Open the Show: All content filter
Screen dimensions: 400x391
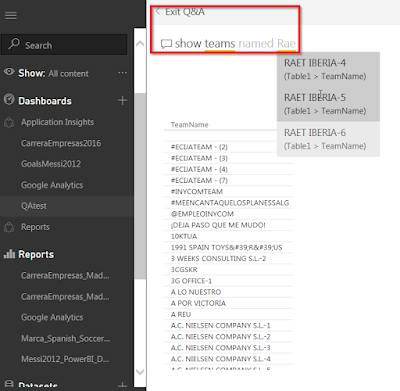click(53, 73)
